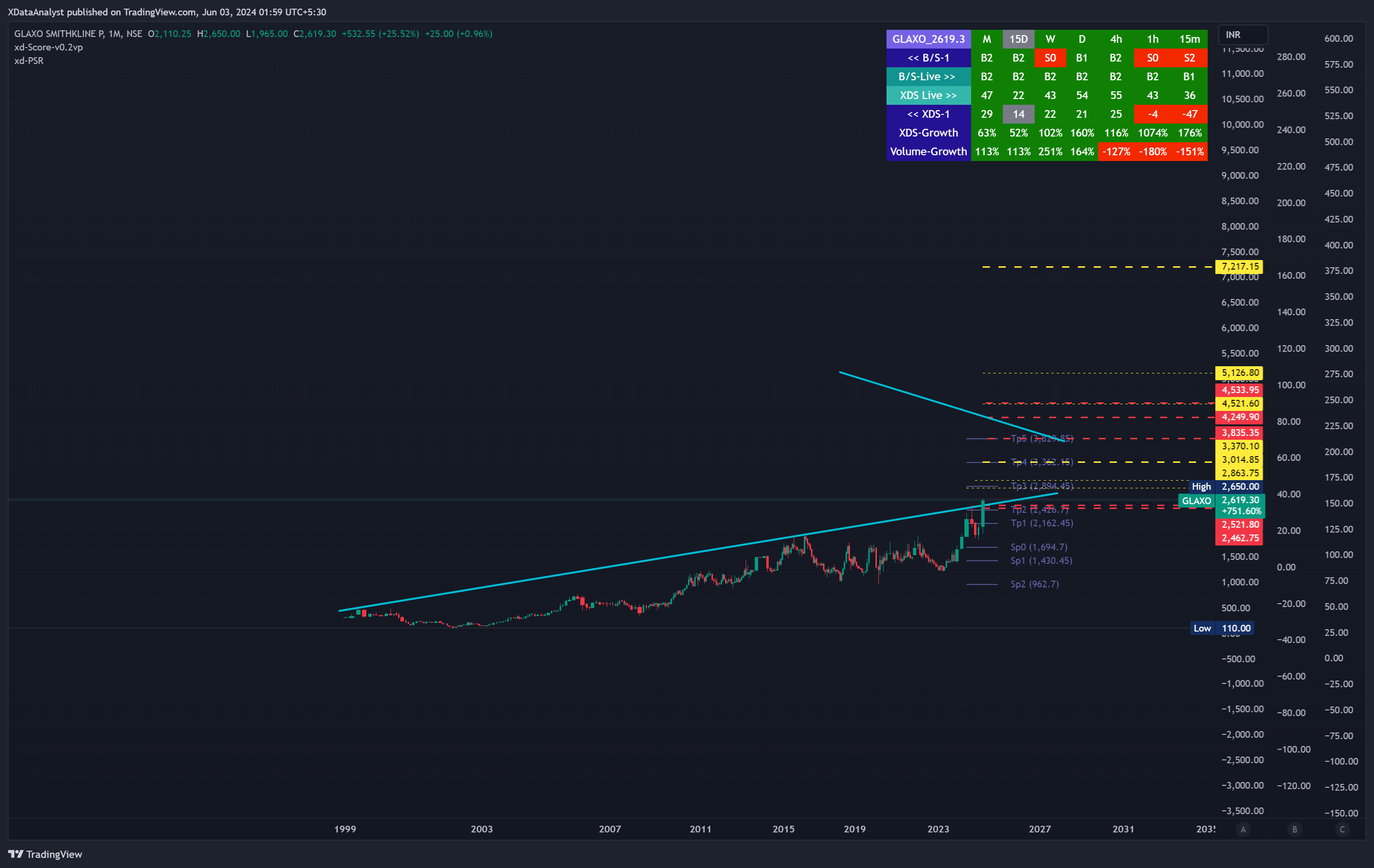Screen dimensions: 1374x868
Task: Click the 176% XDS-Growth cell
Action: tap(1190, 133)
